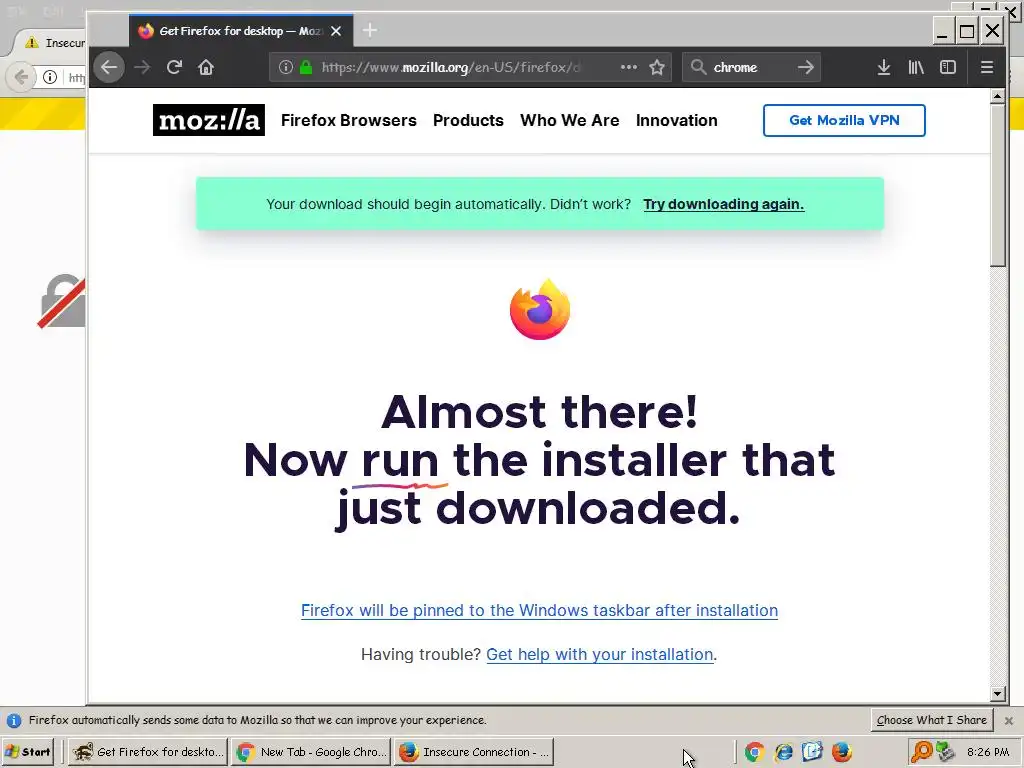Open Firefox downloads panel
The width and height of the screenshot is (1024, 768).
884,67
